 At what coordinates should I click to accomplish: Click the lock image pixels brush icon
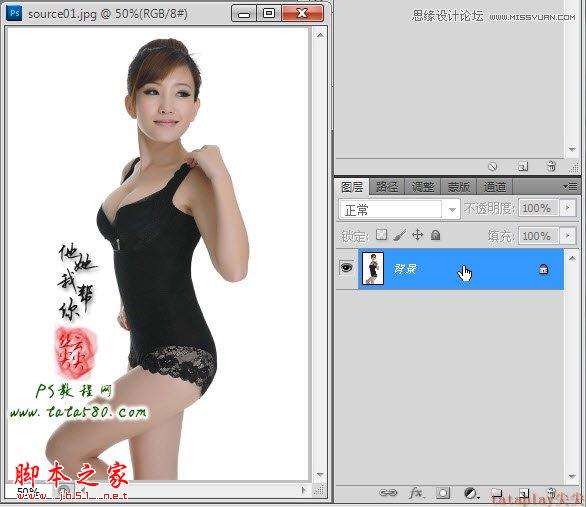pyautogui.click(x=400, y=235)
